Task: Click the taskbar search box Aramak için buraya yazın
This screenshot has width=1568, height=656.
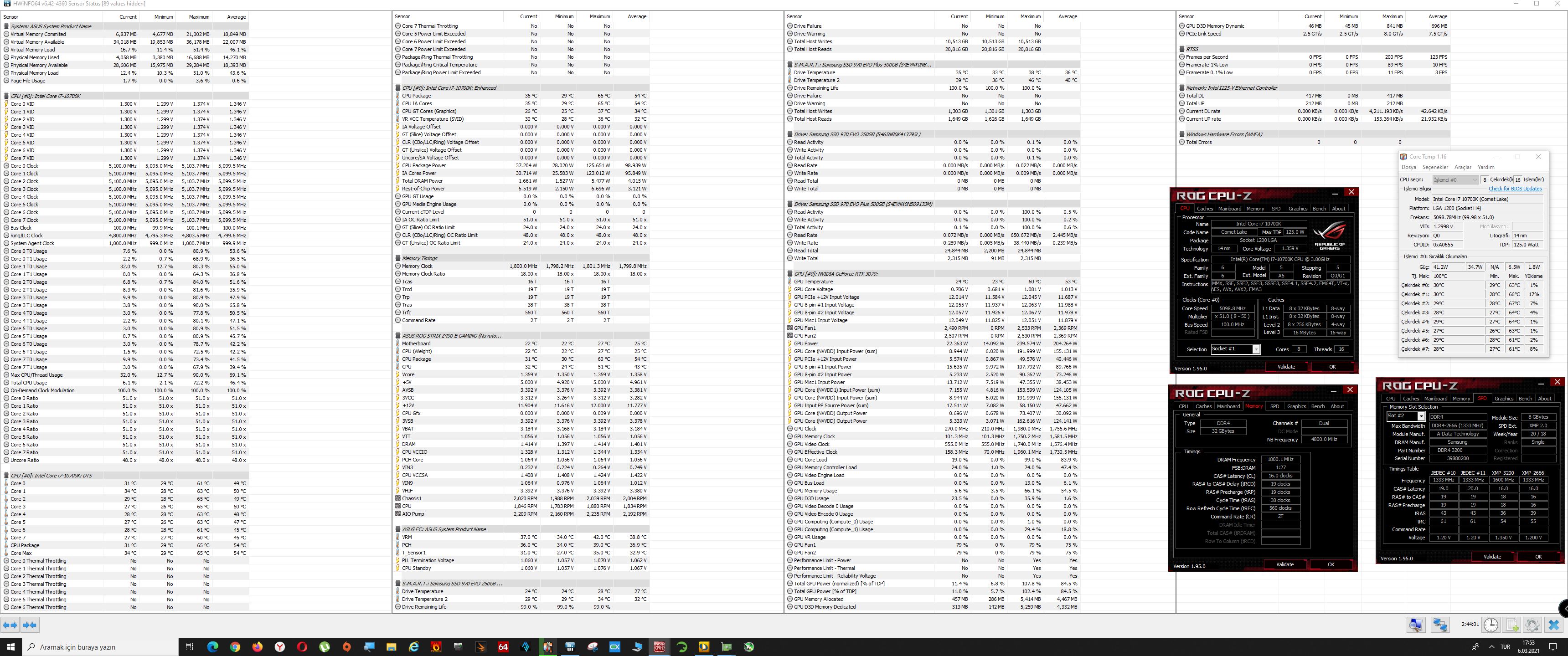Action: point(100,647)
